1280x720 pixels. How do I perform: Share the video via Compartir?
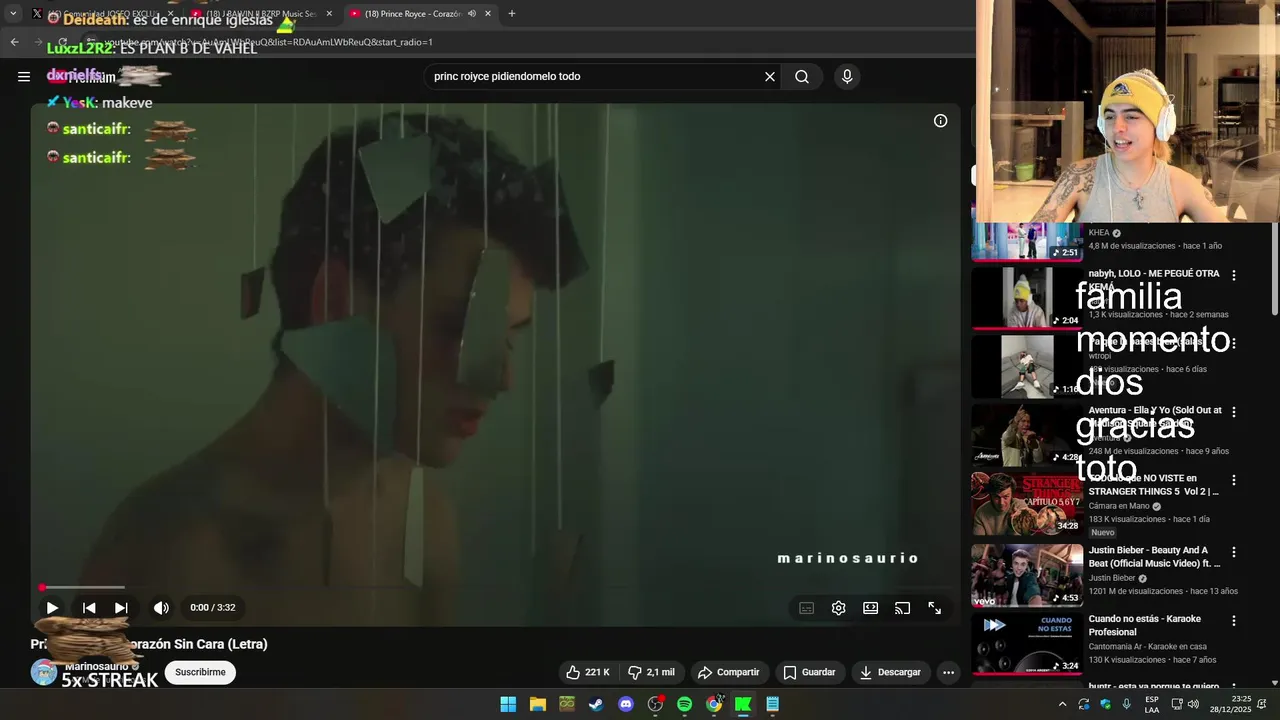(x=729, y=672)
